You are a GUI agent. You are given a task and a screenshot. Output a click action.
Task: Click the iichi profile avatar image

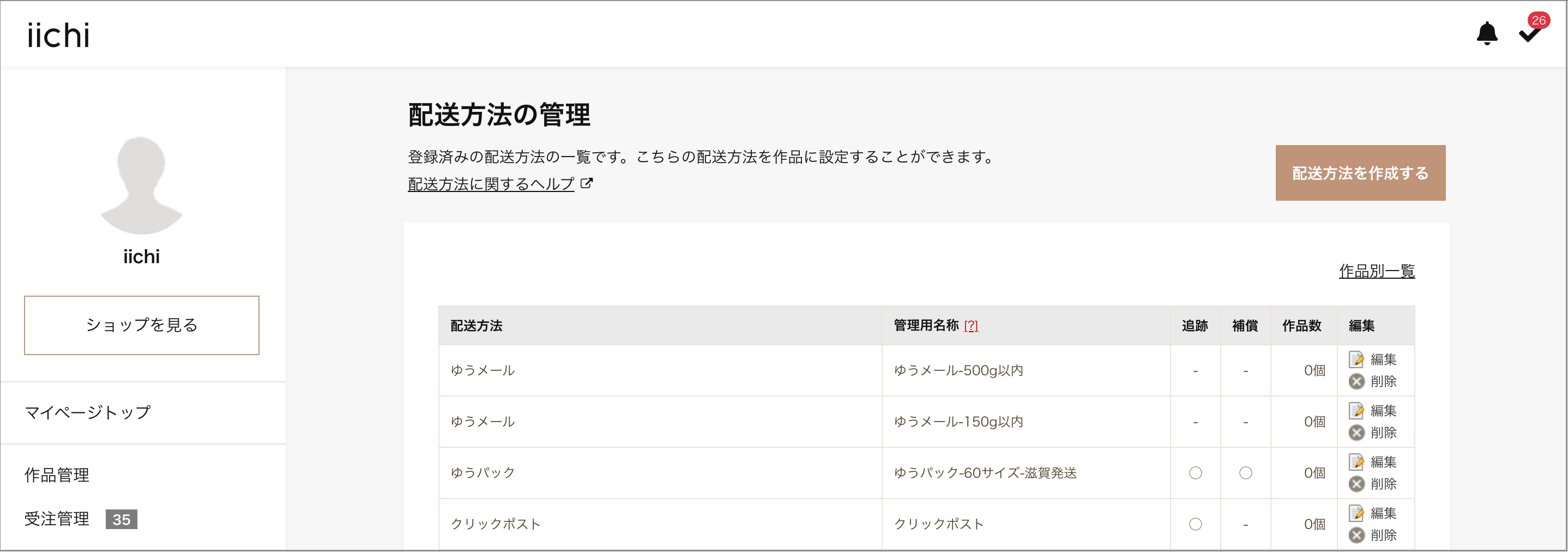pyautogui.click(x=141, y=186)
